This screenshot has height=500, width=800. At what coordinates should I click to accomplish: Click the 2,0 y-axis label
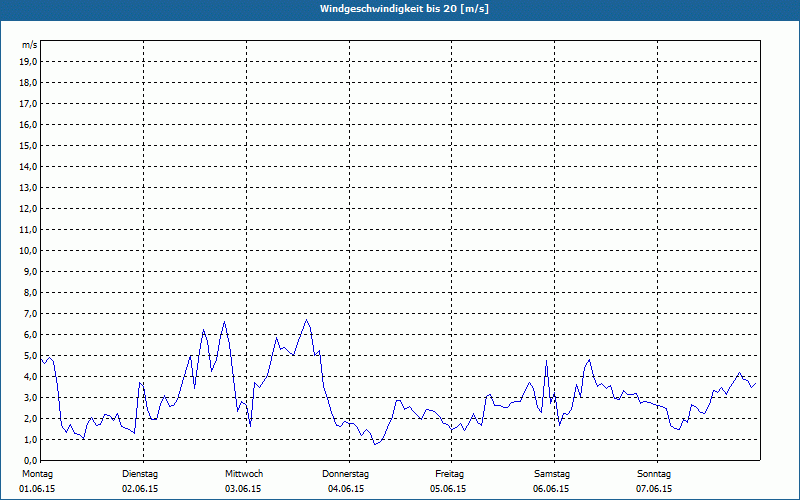tap(30, 418)
